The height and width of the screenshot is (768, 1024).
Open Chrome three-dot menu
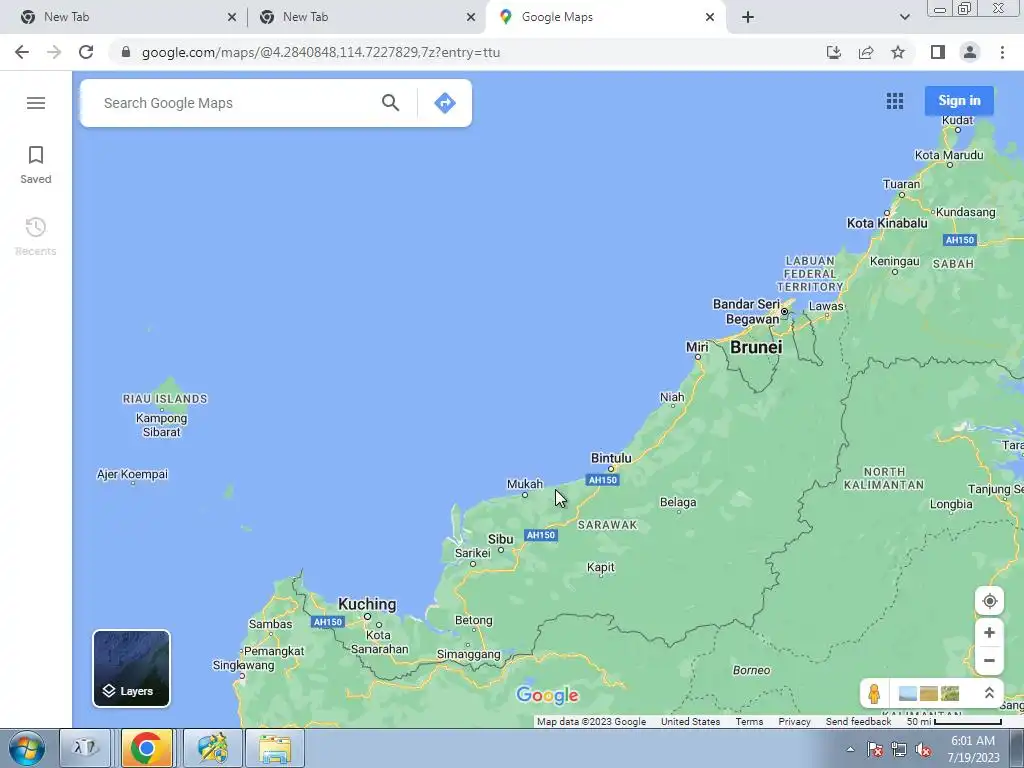coord(1002,52)
